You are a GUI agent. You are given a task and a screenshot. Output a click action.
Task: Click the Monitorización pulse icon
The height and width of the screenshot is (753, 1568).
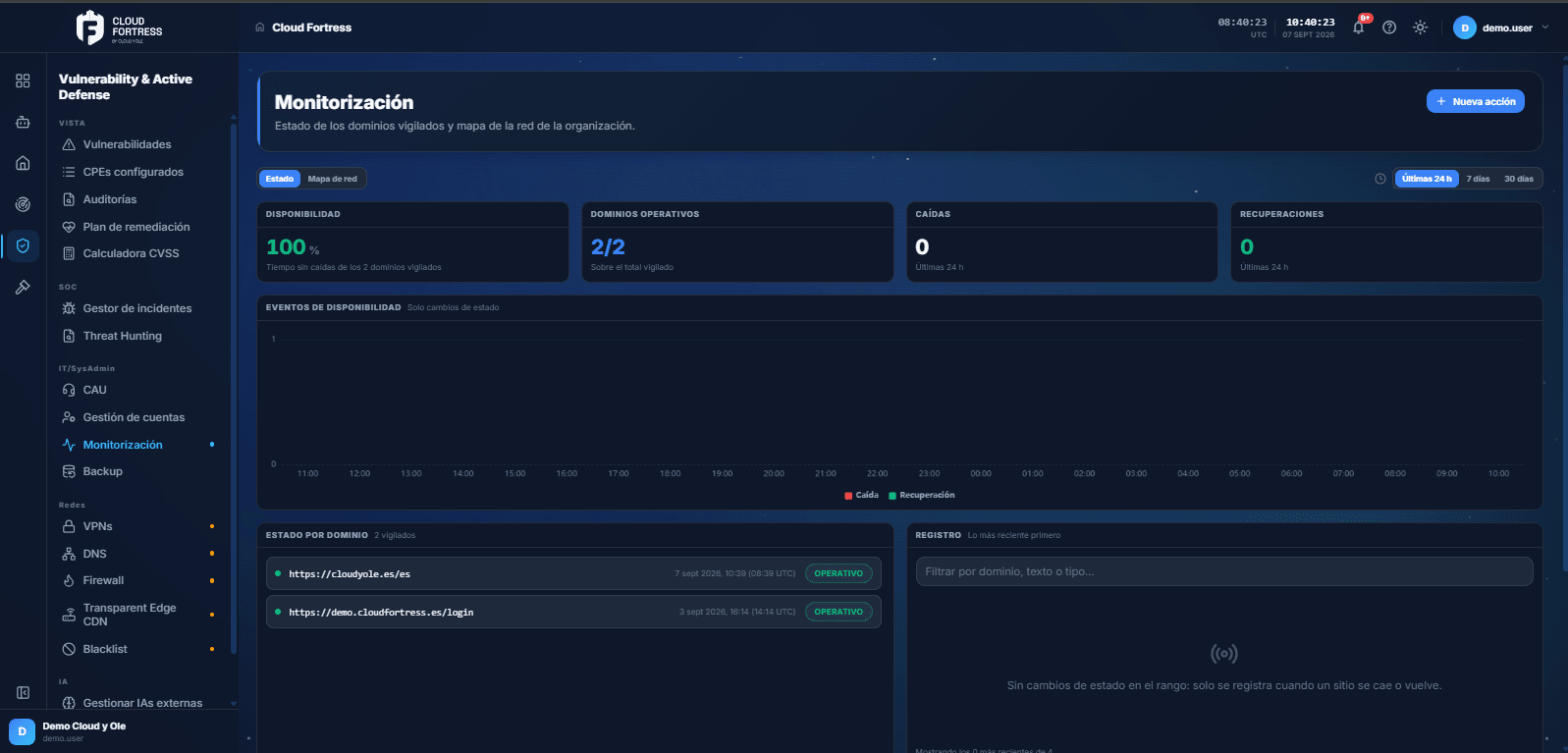[69, 445]
